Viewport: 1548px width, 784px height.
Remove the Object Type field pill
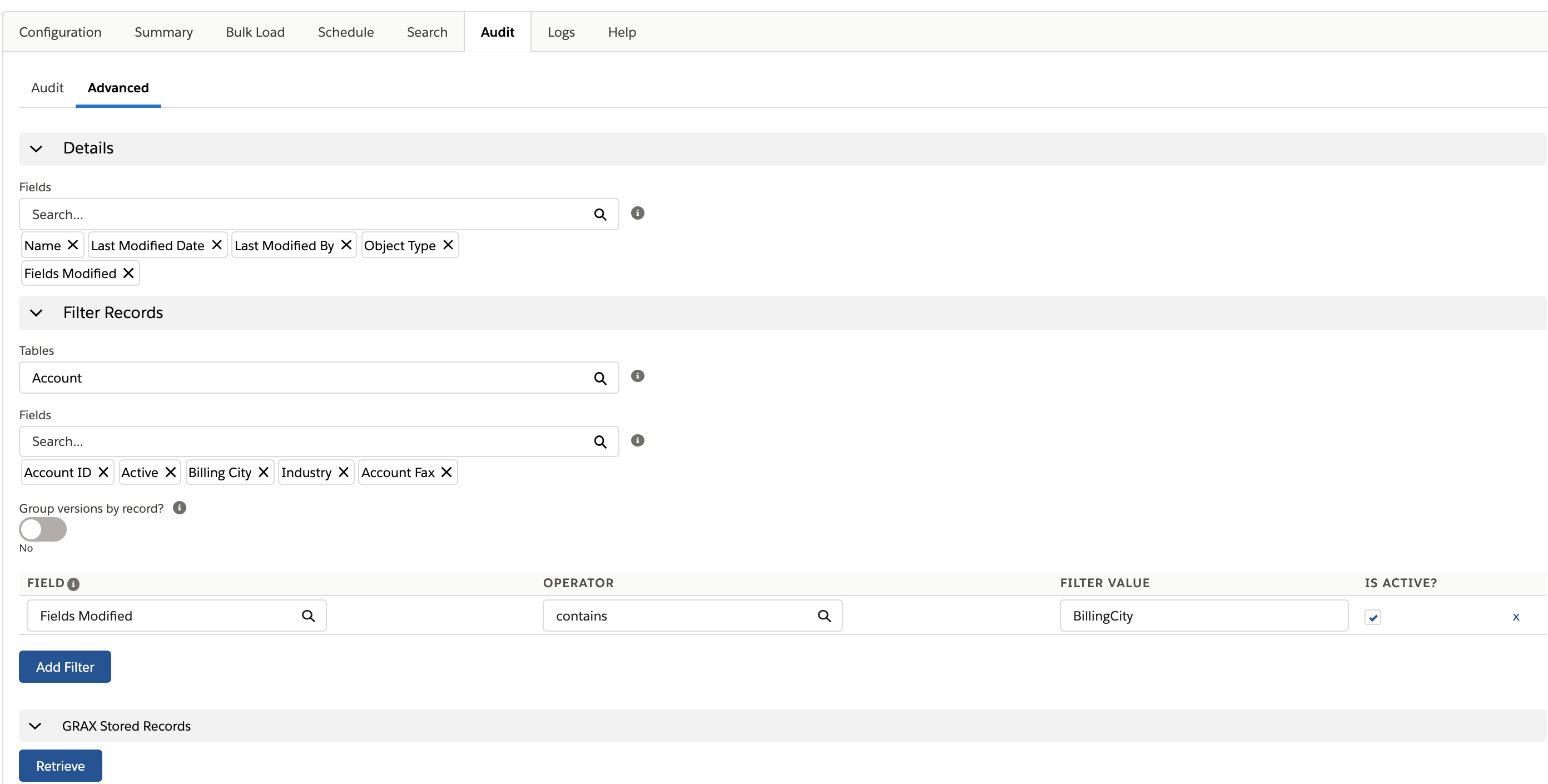click(448, 245)
